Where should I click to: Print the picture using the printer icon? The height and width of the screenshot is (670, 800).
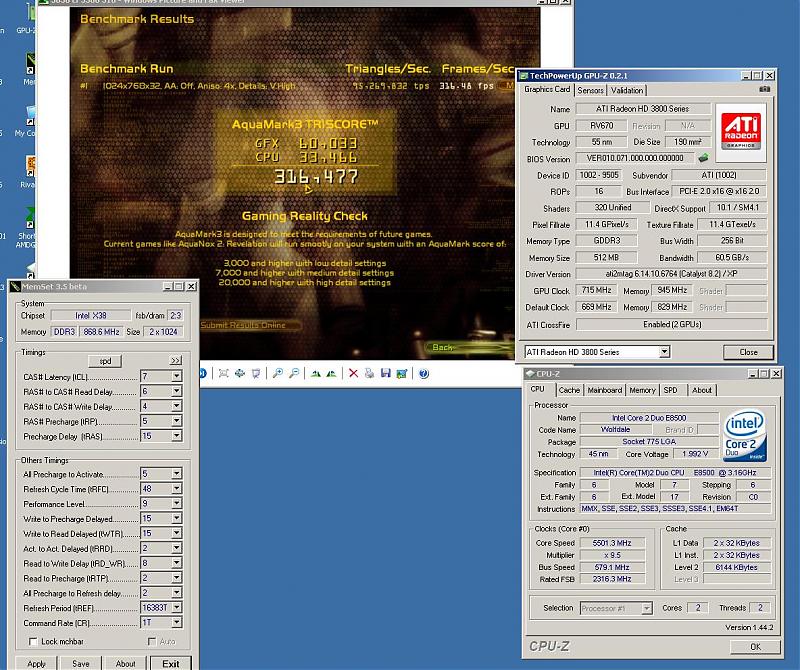[x=369, y=374]
